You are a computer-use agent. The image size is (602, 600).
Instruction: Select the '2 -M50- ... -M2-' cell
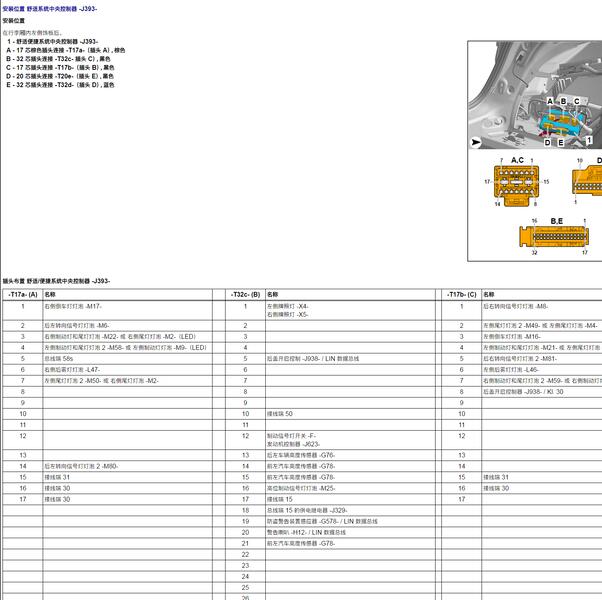(127, 381)
